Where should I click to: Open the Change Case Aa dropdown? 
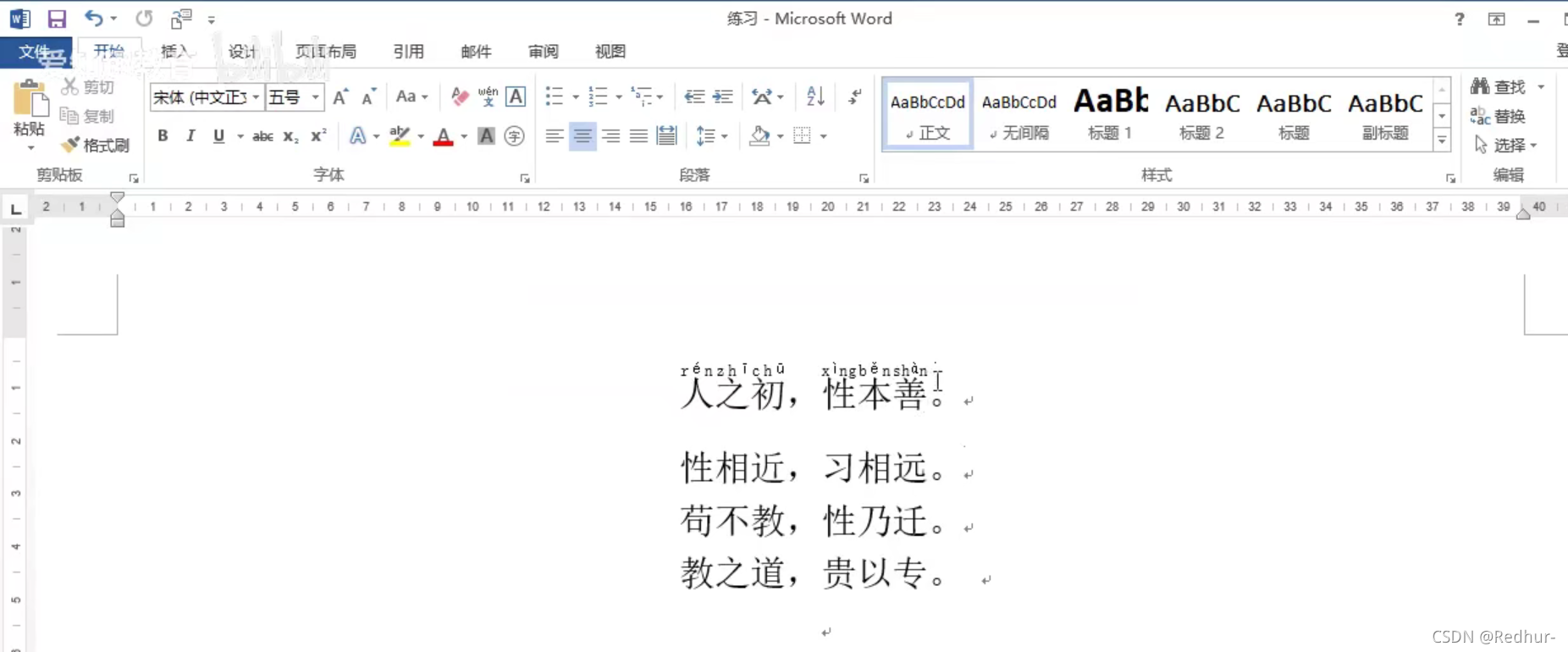click(x=412, y=97)
